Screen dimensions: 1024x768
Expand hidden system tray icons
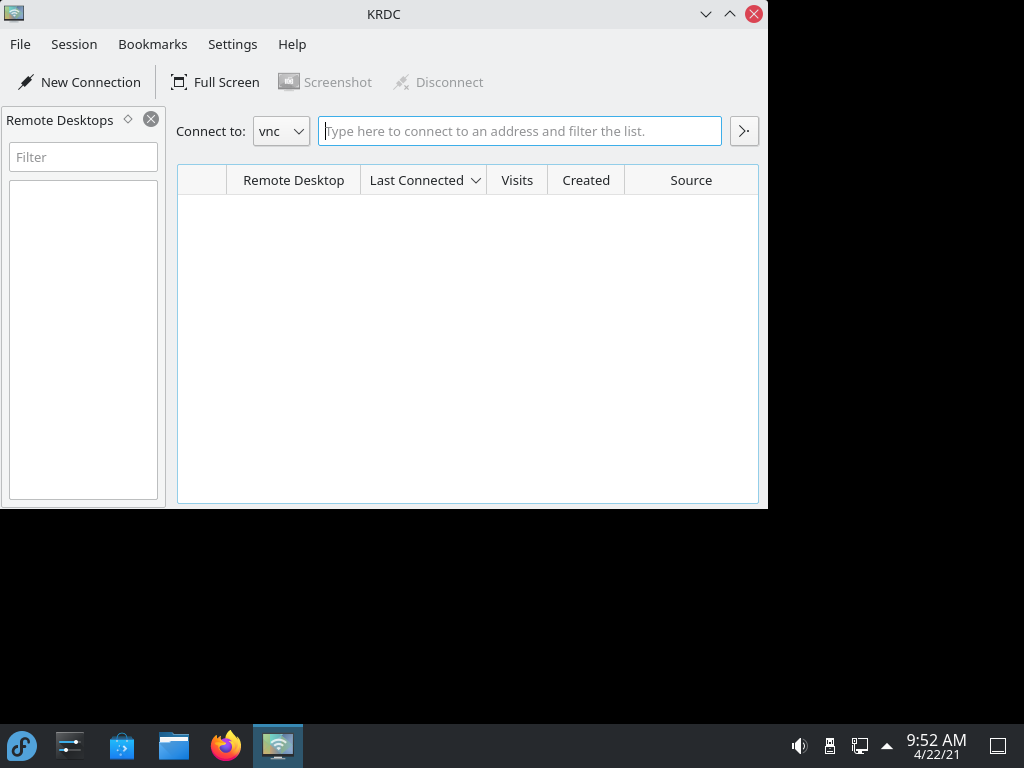[887, 746]
